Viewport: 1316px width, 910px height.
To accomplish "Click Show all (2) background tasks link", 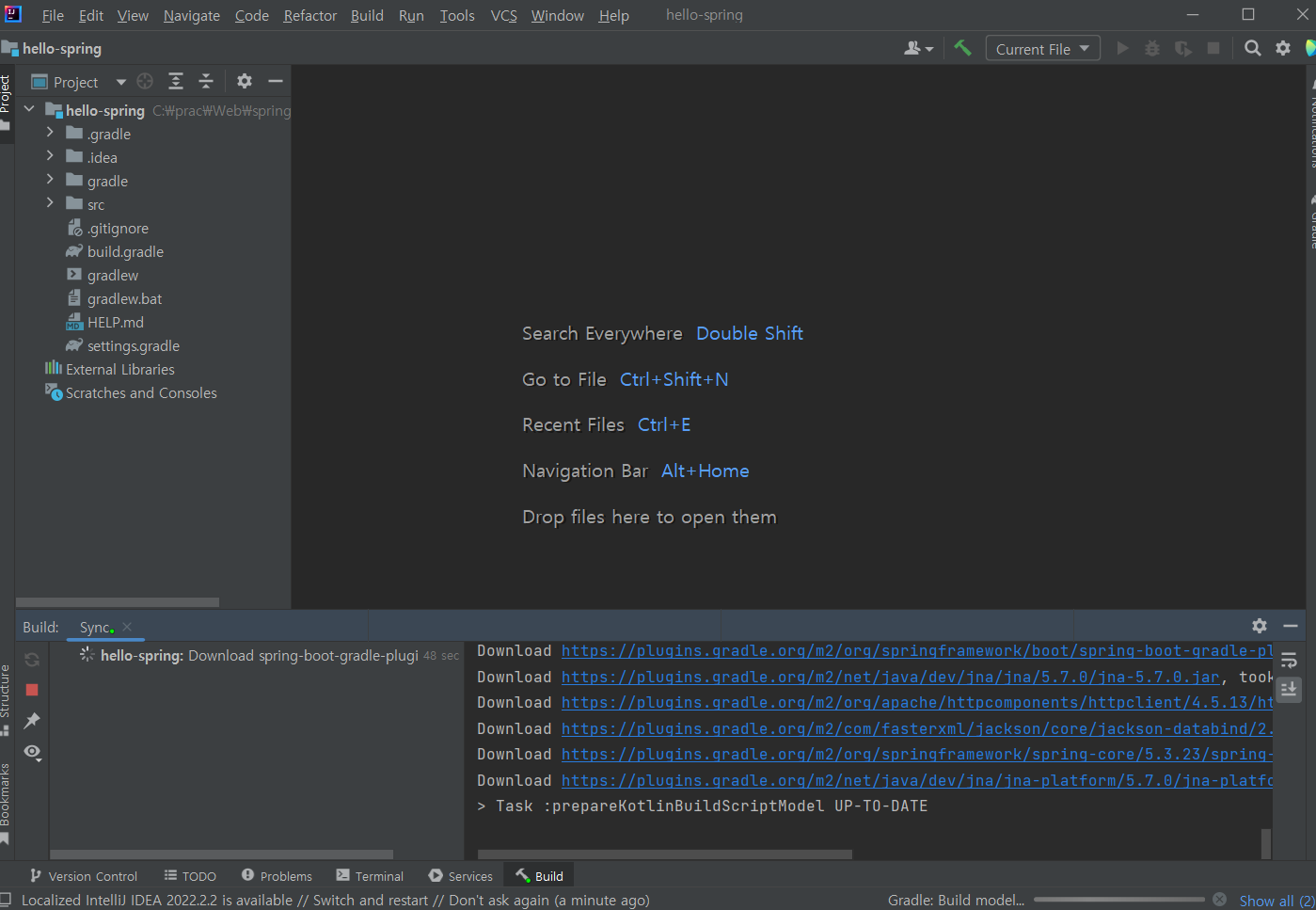I will [x=1276, y=901].
